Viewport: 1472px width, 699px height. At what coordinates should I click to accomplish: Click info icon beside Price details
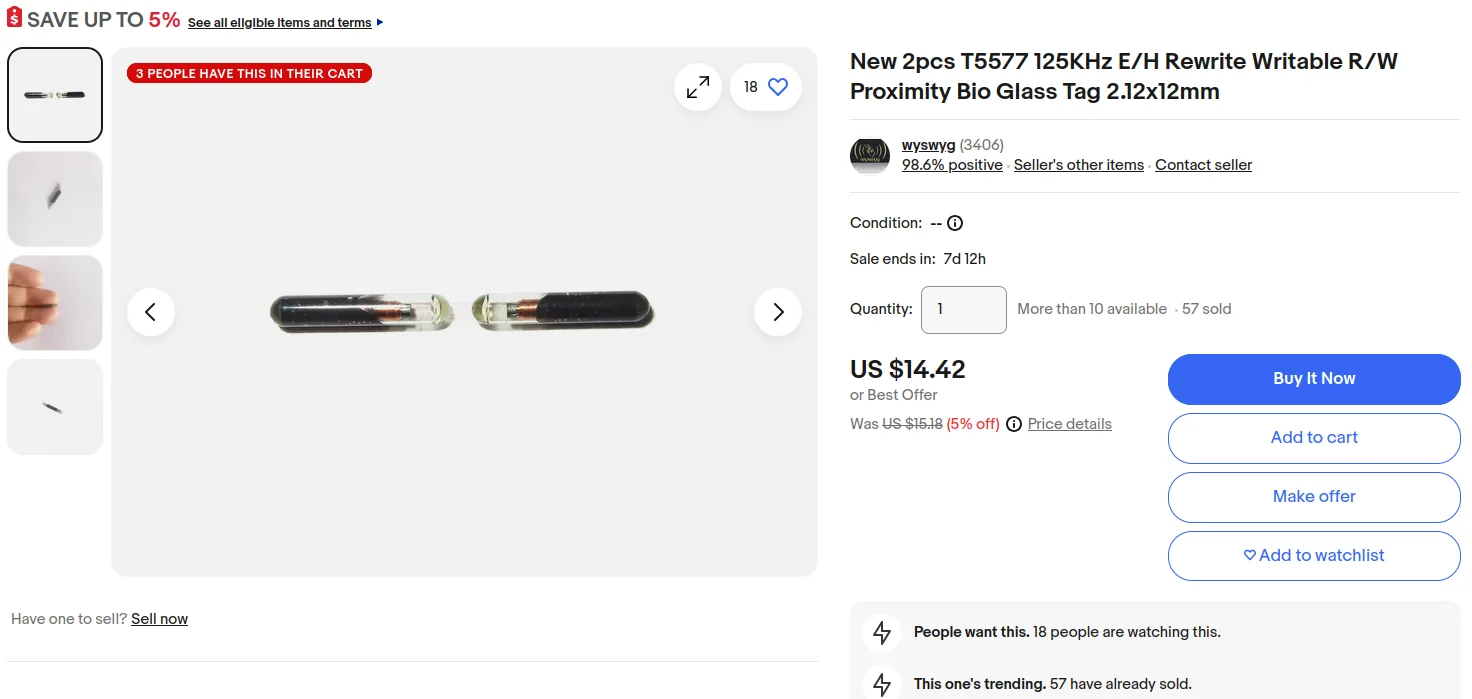point(1014,424)
